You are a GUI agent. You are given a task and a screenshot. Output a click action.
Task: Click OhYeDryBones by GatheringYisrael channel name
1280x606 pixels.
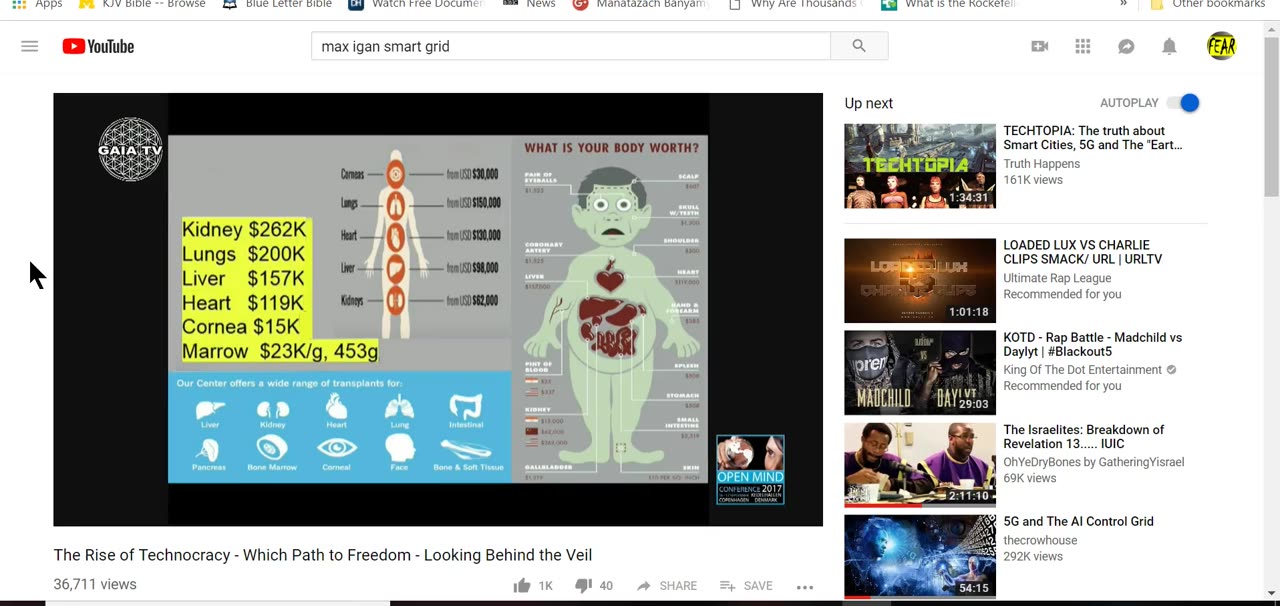1094,462
